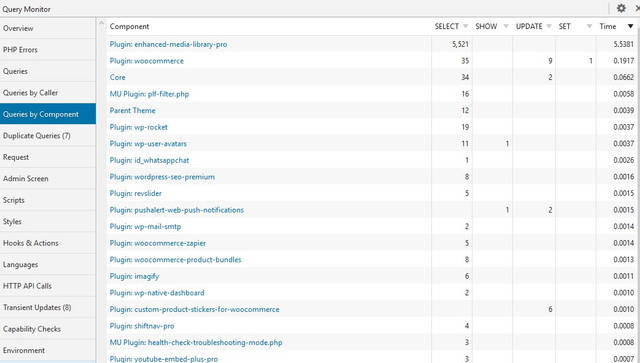This screenshot has height=363, width=640.
Task: Click Plugin: youtube-embed-plus-pro link
Action: pyautogui.click(x=164, y=359)
